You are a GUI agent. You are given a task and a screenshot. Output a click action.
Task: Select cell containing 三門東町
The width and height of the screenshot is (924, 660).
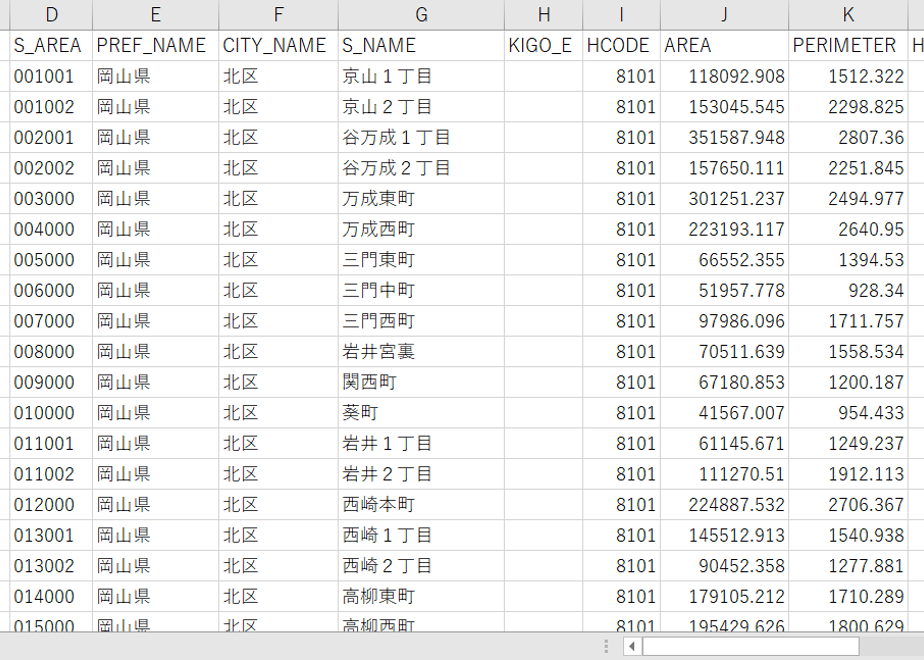[x=421, y=260]
